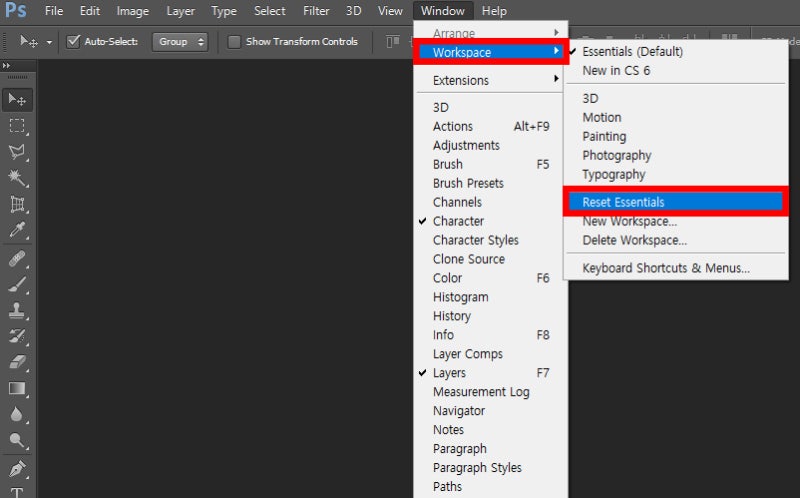Open the Workspace submenu
Image resolution: width=800 pixels, height=498 pixels.
(490, 52)
